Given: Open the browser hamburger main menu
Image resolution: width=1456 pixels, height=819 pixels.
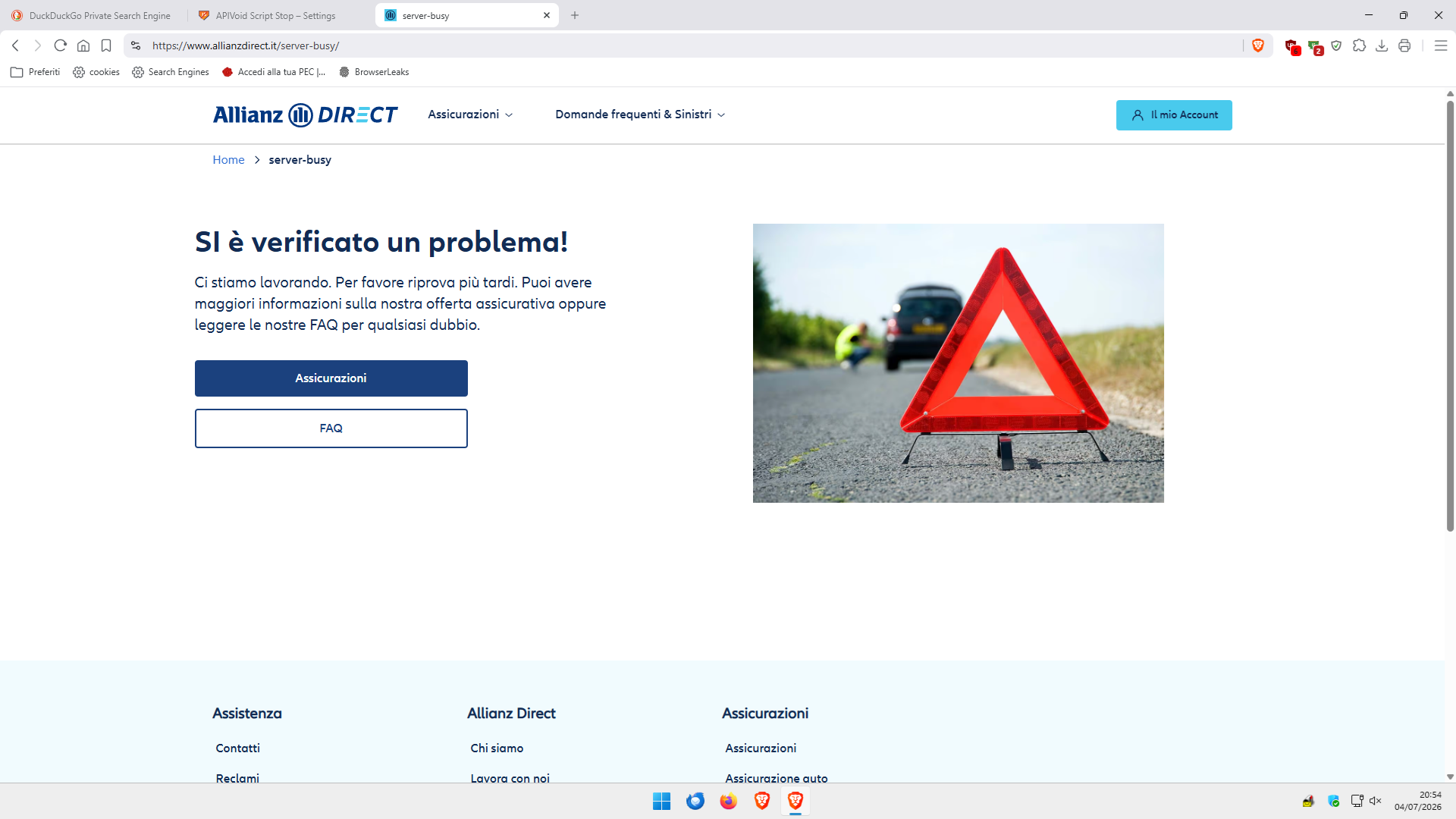Looking at the screenshot, I should [x=1441, y=45].
